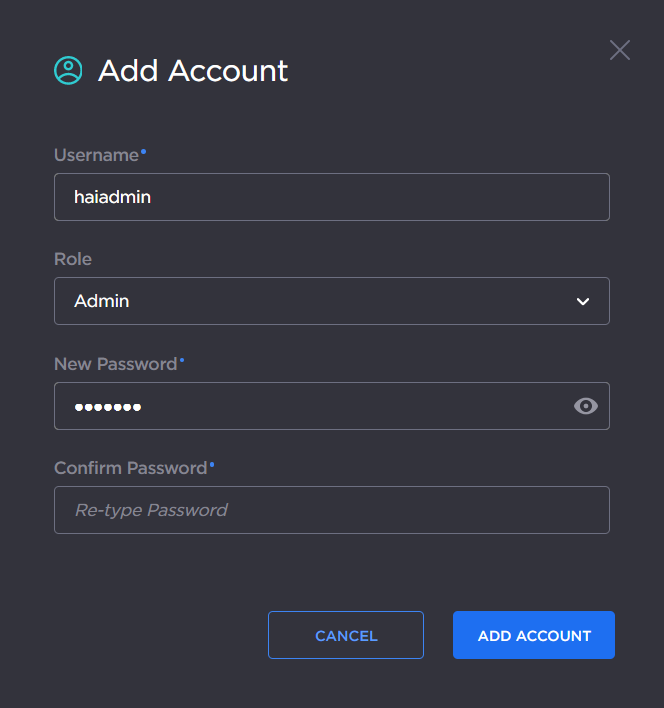Click the Confirm Password label text
664x708 pixels.
130,468
